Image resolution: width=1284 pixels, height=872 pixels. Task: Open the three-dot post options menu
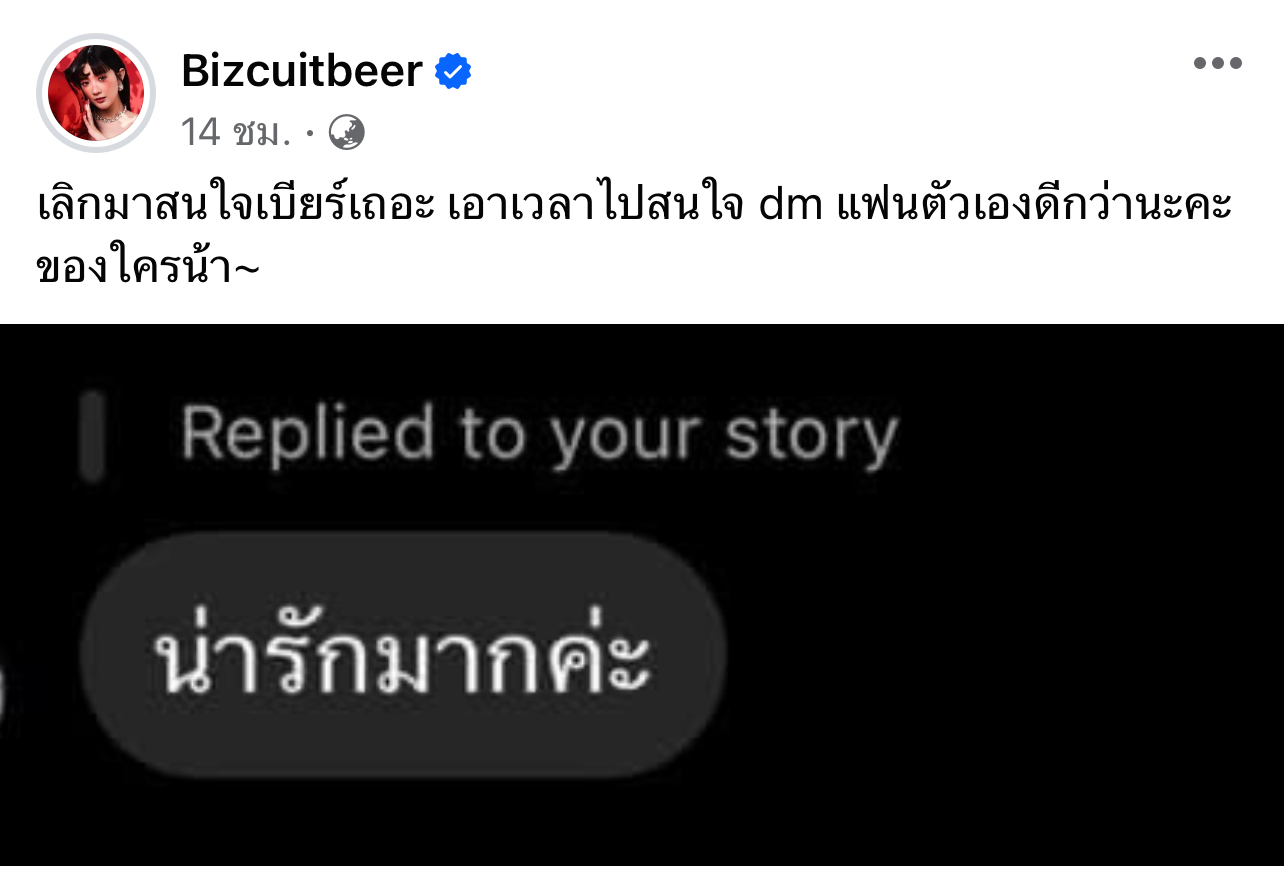coord(1217,64)
